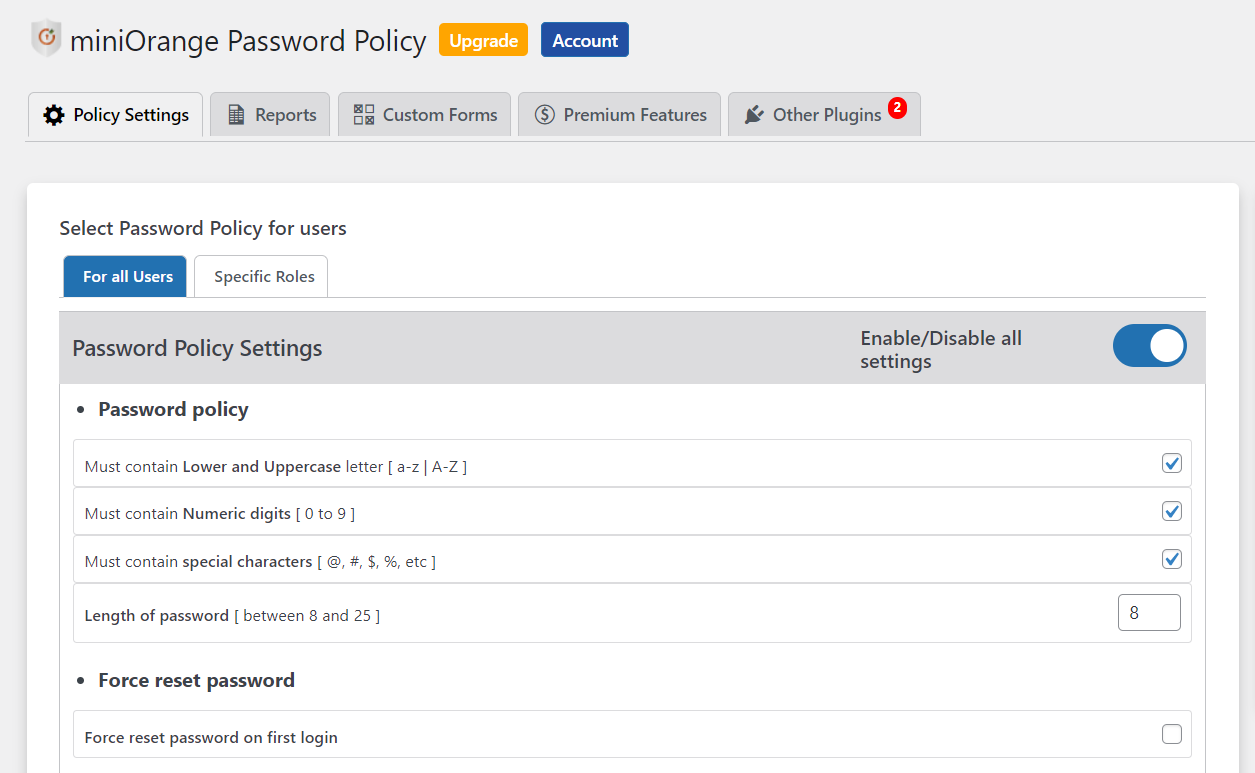Viewport: 1255px width, 773px height.
Task: Click the red notification badge showing 2
Action: [x=897, y=107]
